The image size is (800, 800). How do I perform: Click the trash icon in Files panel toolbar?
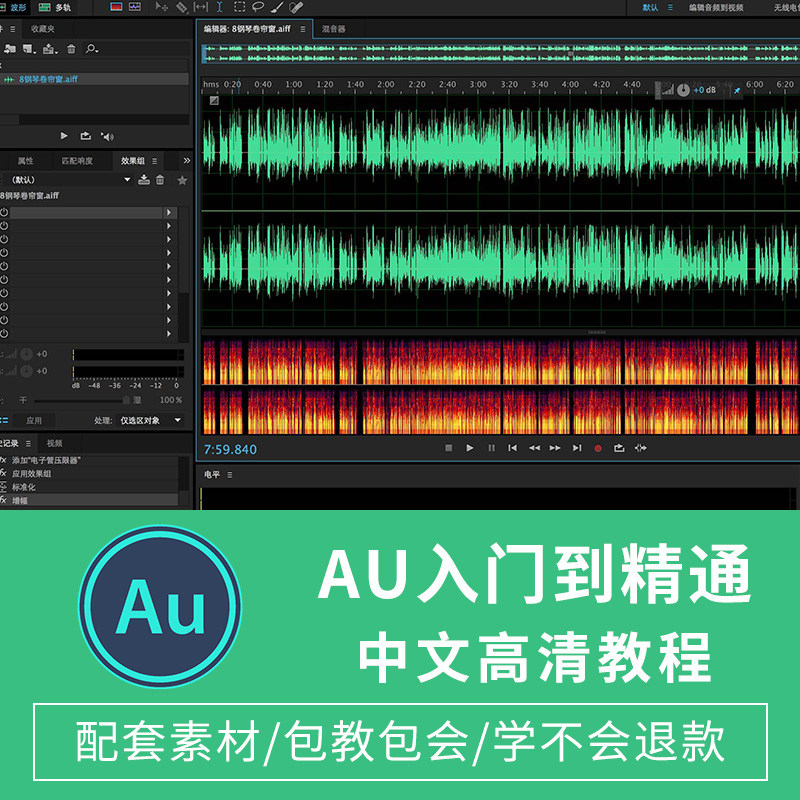pos(71,49)
